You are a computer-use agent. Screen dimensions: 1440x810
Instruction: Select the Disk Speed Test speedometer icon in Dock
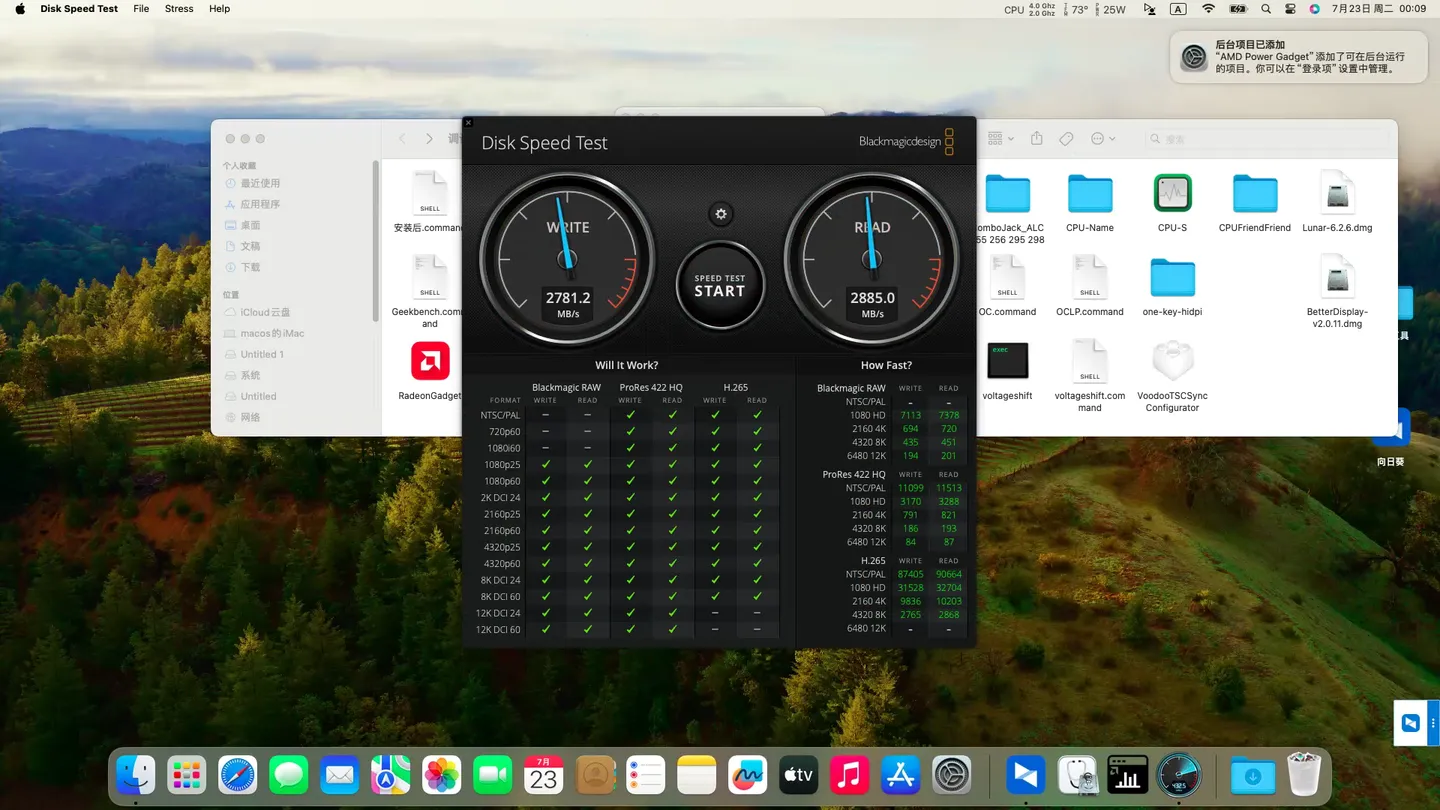(x=1180, y=775)
